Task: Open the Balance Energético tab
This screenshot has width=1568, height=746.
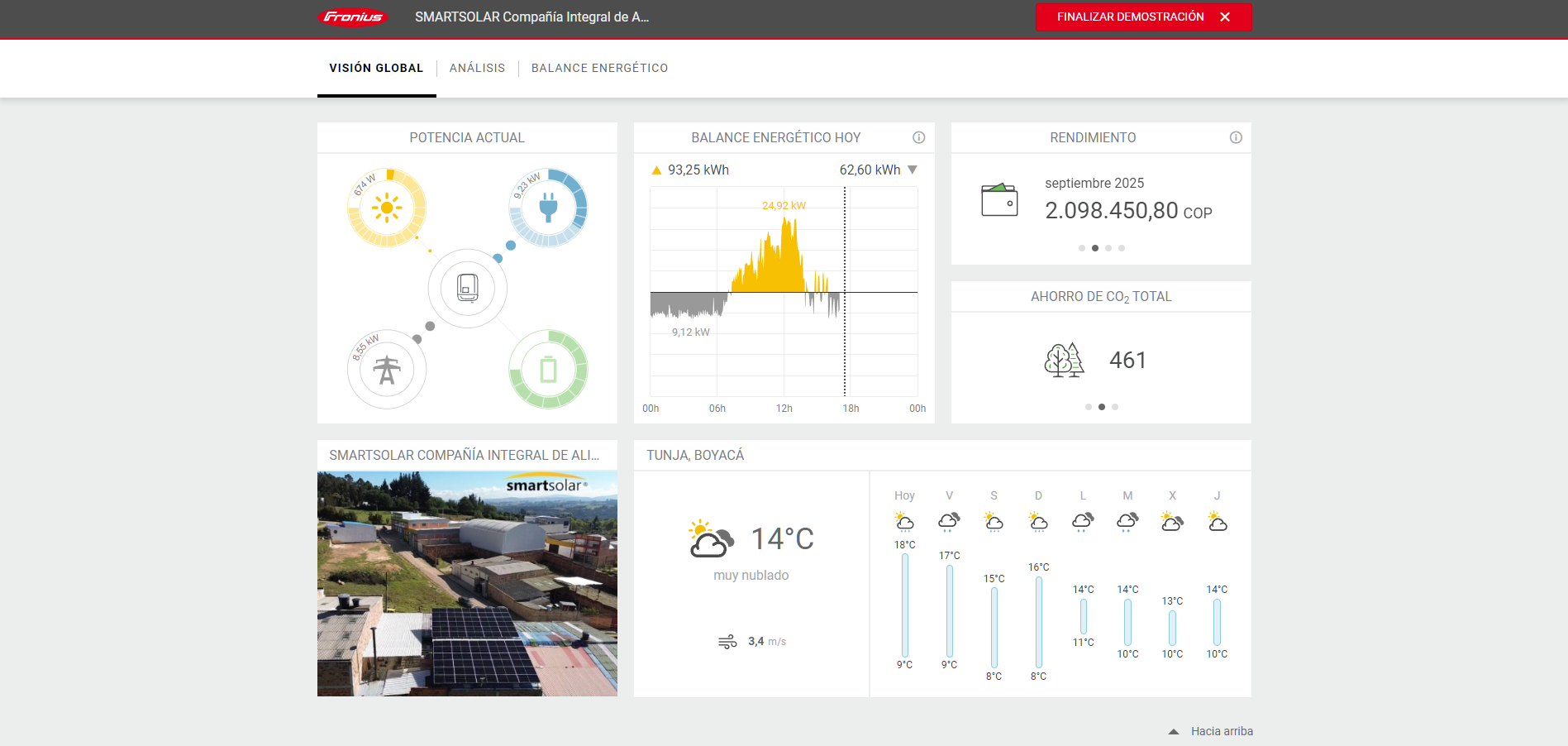Action: pos(599,68)
